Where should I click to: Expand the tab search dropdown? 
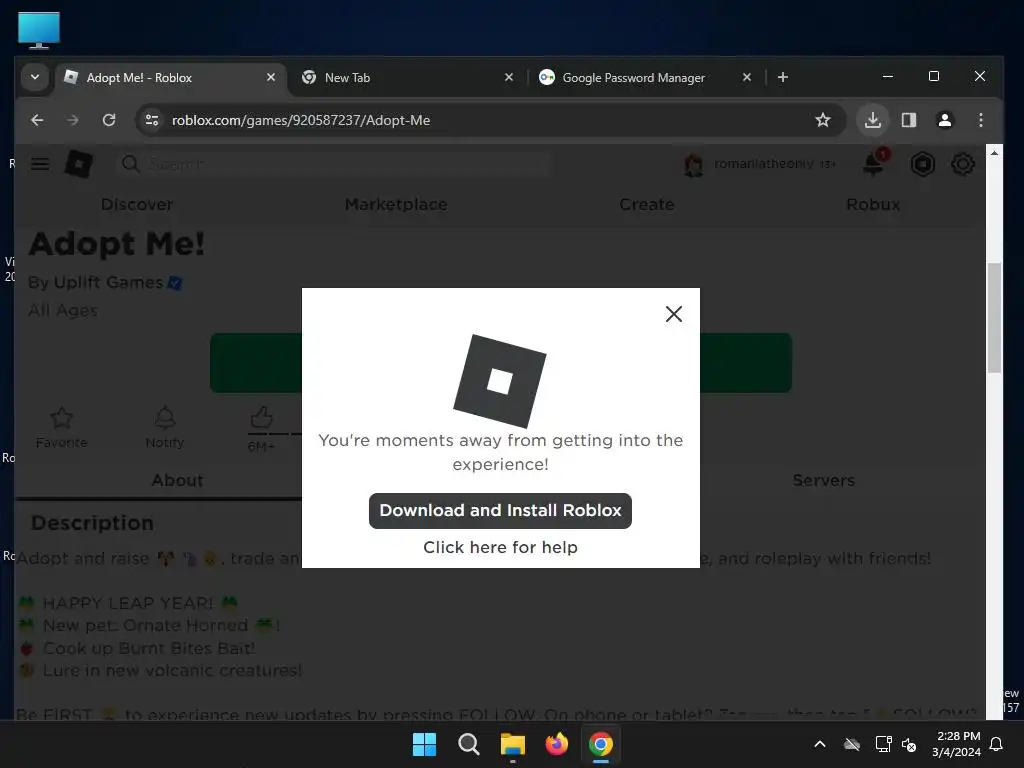click(35, 77)
